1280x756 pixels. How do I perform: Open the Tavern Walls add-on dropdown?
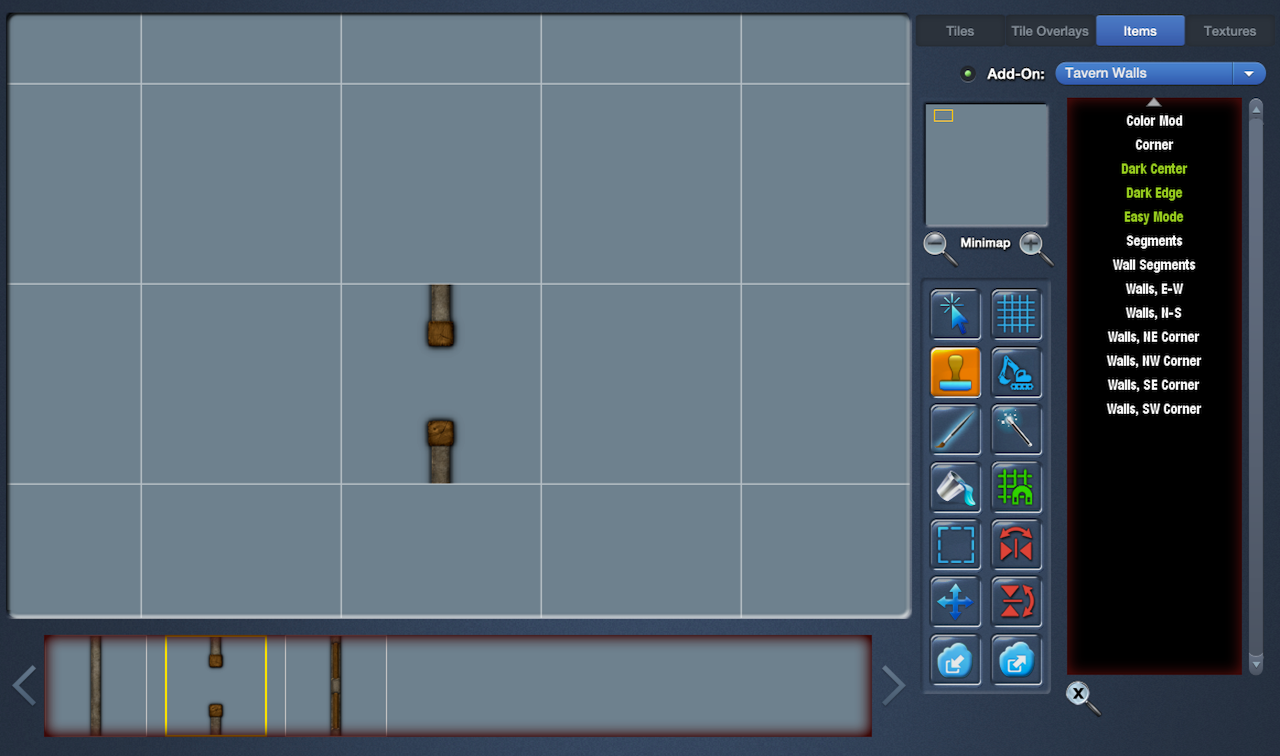pos(1160,73)
